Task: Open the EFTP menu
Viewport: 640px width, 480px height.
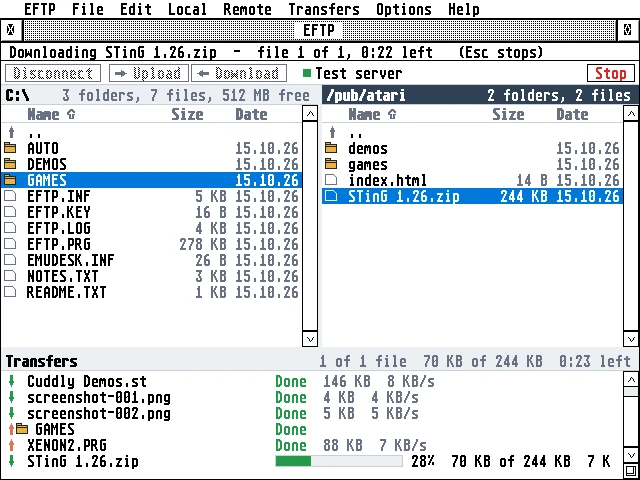Action: tap(40, 9)
